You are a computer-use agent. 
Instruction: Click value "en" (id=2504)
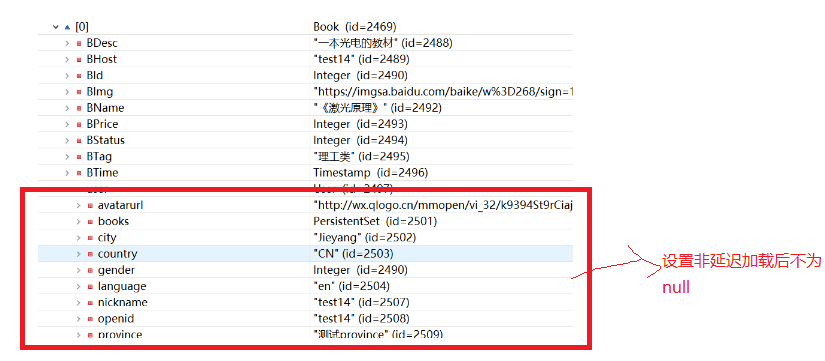click(x=351, y=287)
